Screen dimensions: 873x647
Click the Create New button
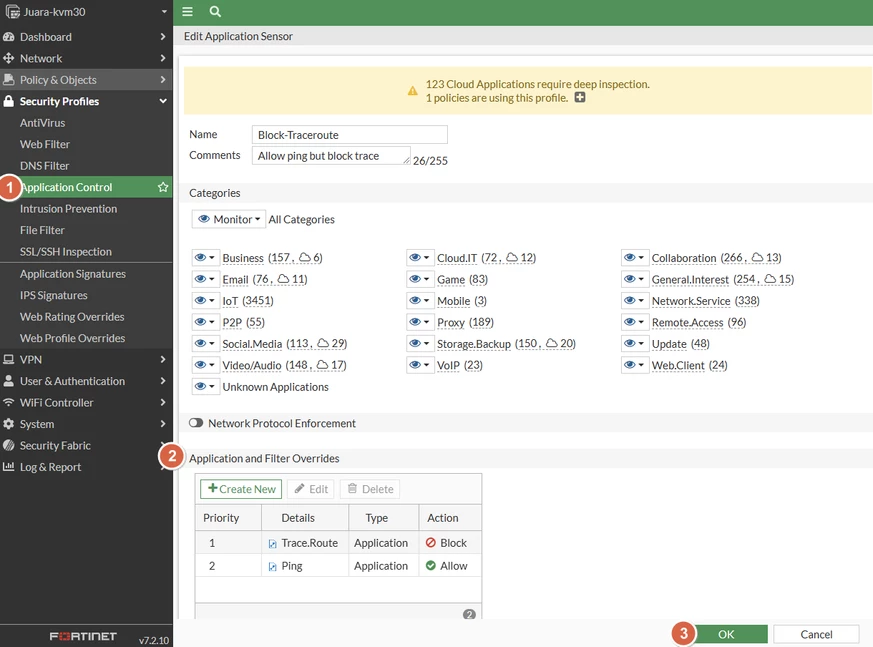[x=241, y=489]
